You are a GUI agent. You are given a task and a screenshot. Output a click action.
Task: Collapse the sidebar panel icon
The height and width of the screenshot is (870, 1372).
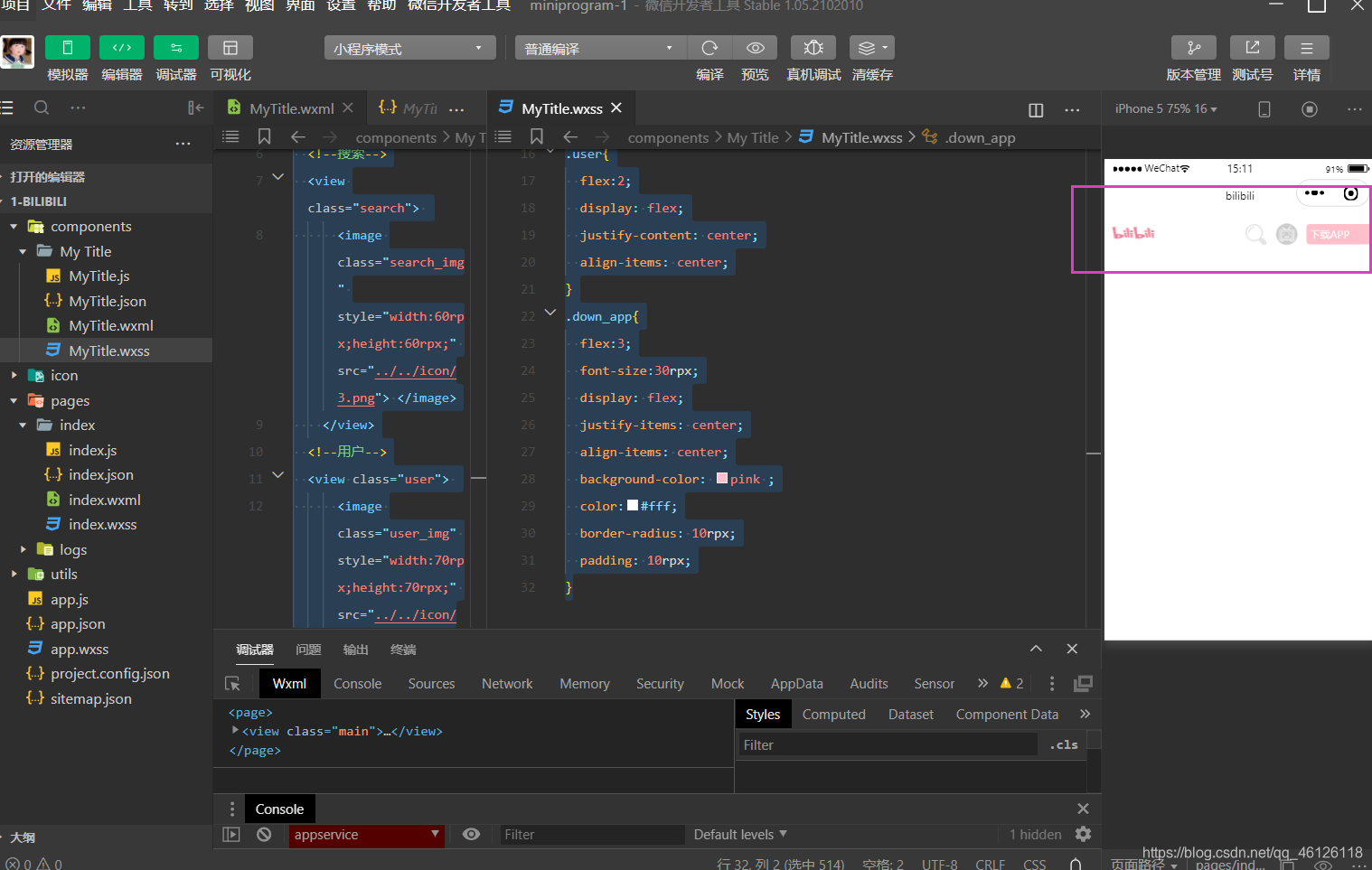(195, 108)
